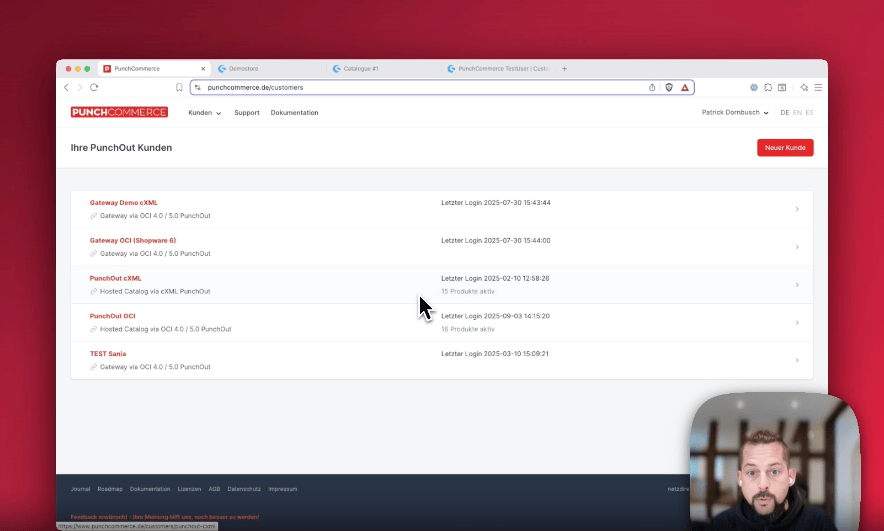Image resolution: width=884 pixels, height=531 pixels.
Task: Click the PunchCommerce logo
Action: pos(119,113)
